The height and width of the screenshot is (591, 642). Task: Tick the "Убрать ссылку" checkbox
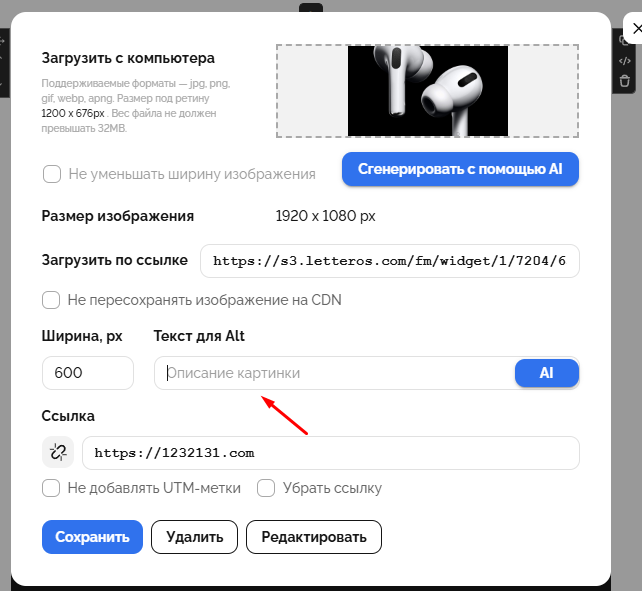click(266, 488)
